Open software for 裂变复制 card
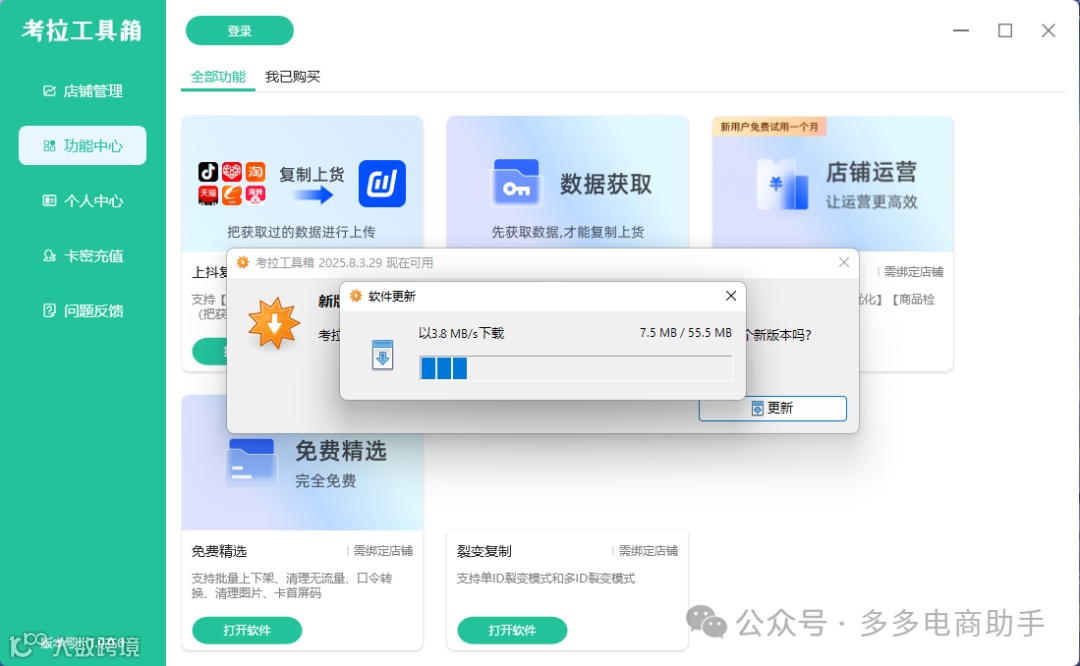 [x=512, y=630]
